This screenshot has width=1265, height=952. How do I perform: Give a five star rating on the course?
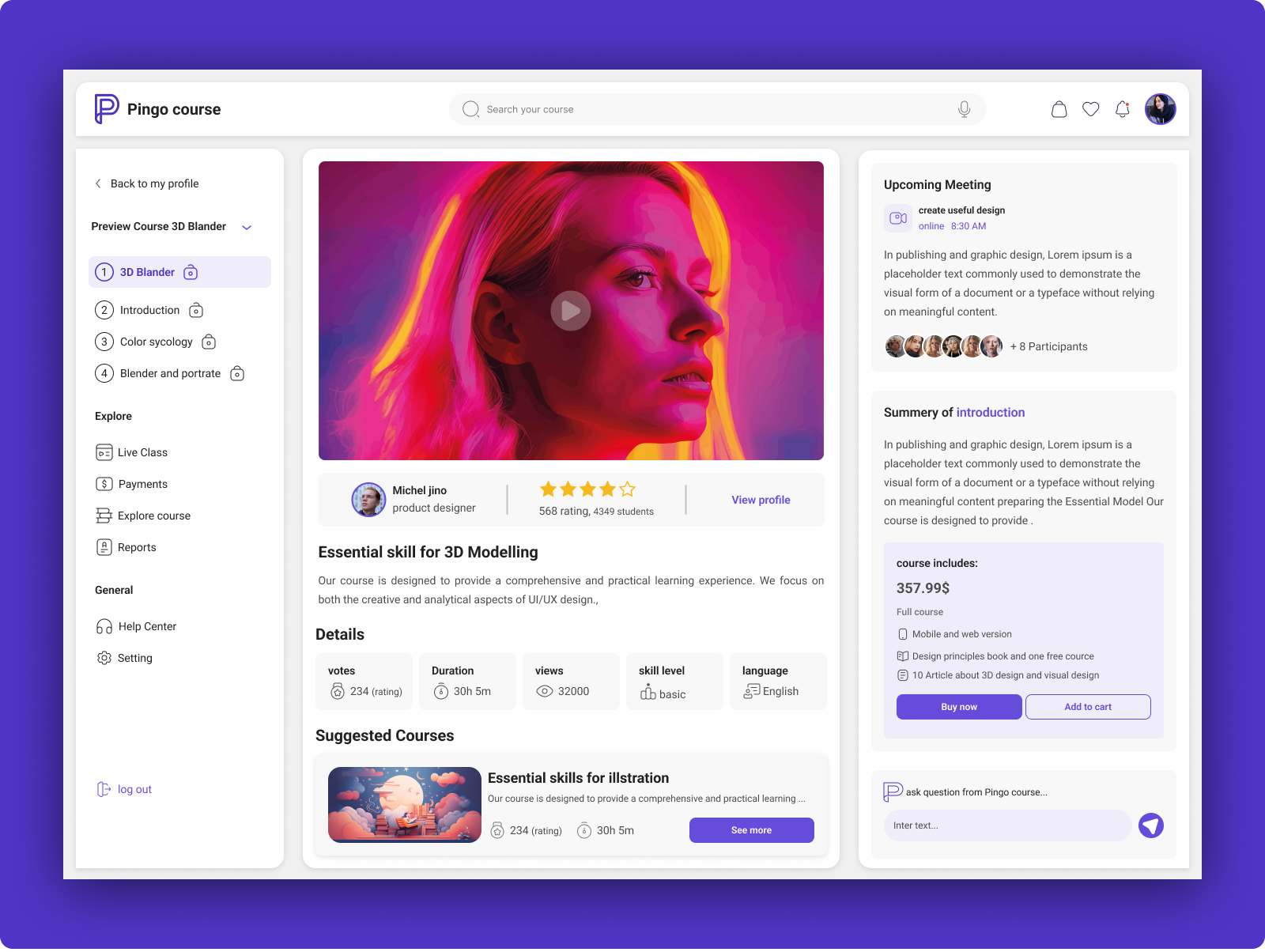pyautogui.click(x=625, y=489)
